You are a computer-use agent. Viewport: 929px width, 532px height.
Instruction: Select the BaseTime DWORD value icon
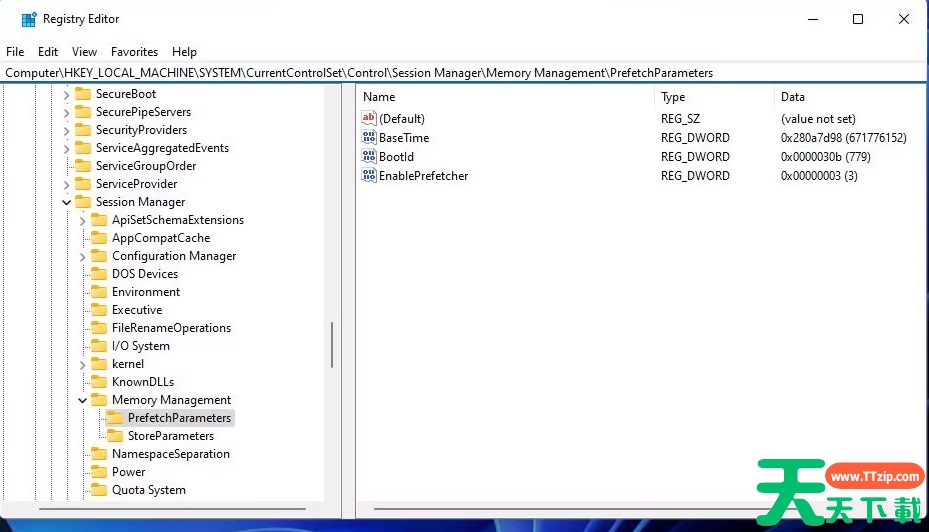(369, 137)
